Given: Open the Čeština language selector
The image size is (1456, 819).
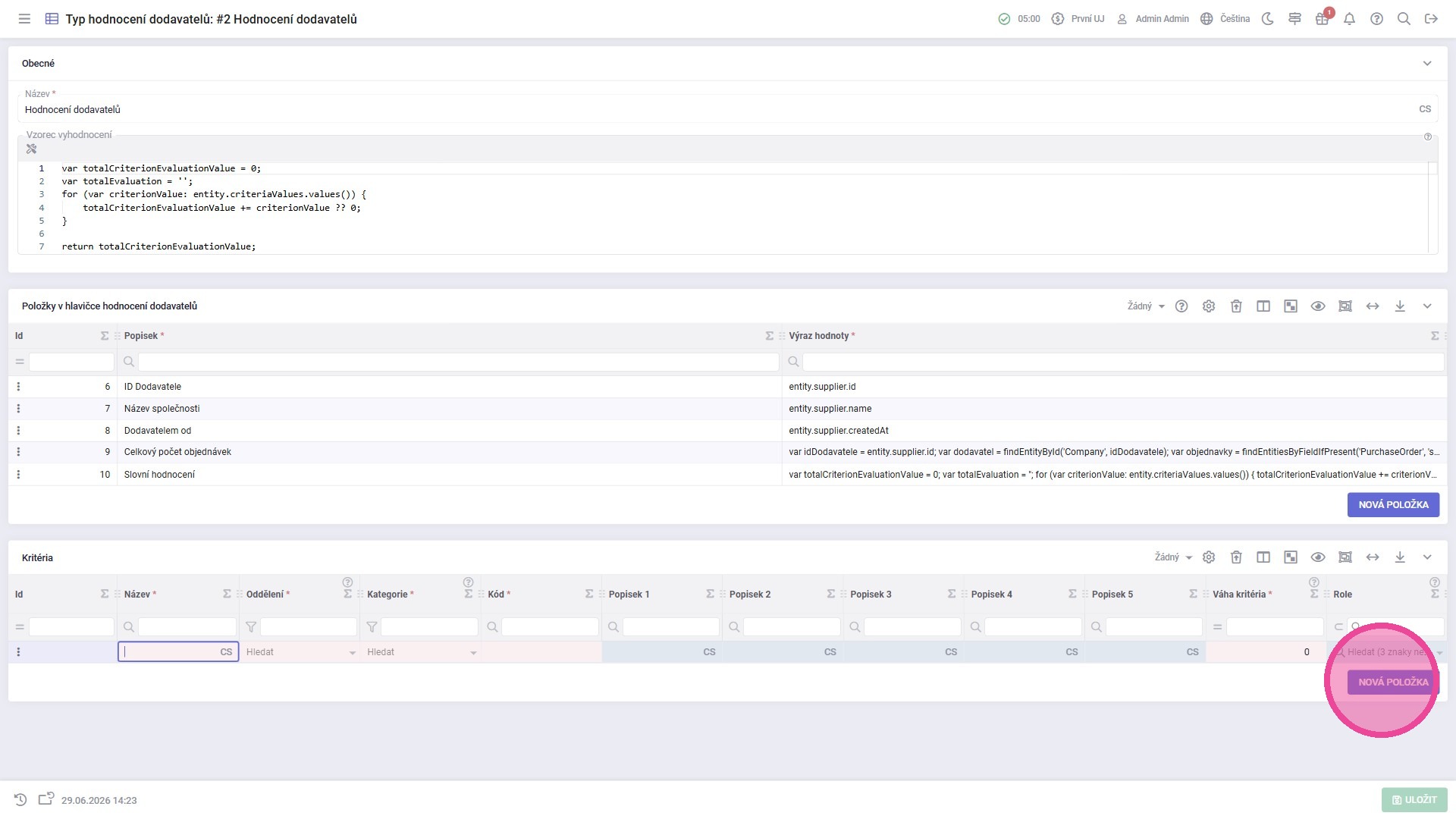Looking at the screenshot, I should [x=1225, y=19].
